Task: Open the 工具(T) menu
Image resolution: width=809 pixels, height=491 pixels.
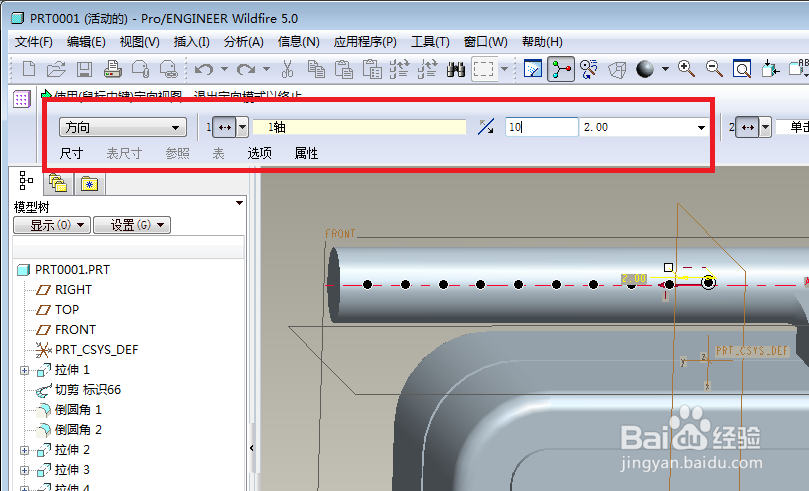Action: [x=430, y=42]
